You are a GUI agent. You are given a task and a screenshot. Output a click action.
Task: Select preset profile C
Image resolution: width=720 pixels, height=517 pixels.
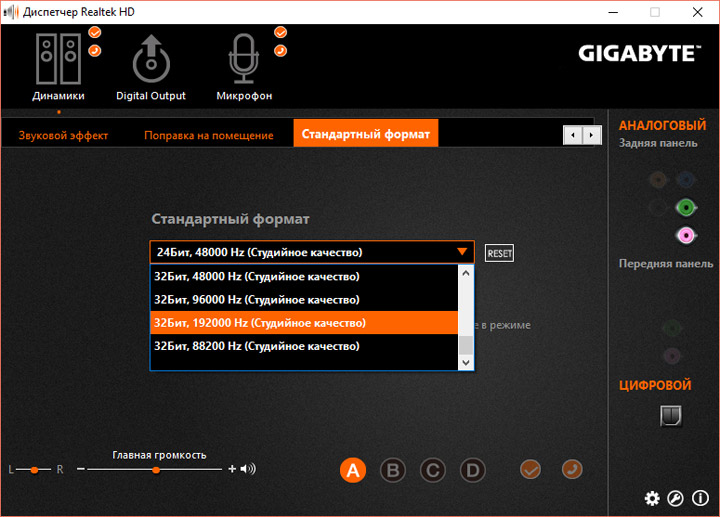[x=433, y=470]
